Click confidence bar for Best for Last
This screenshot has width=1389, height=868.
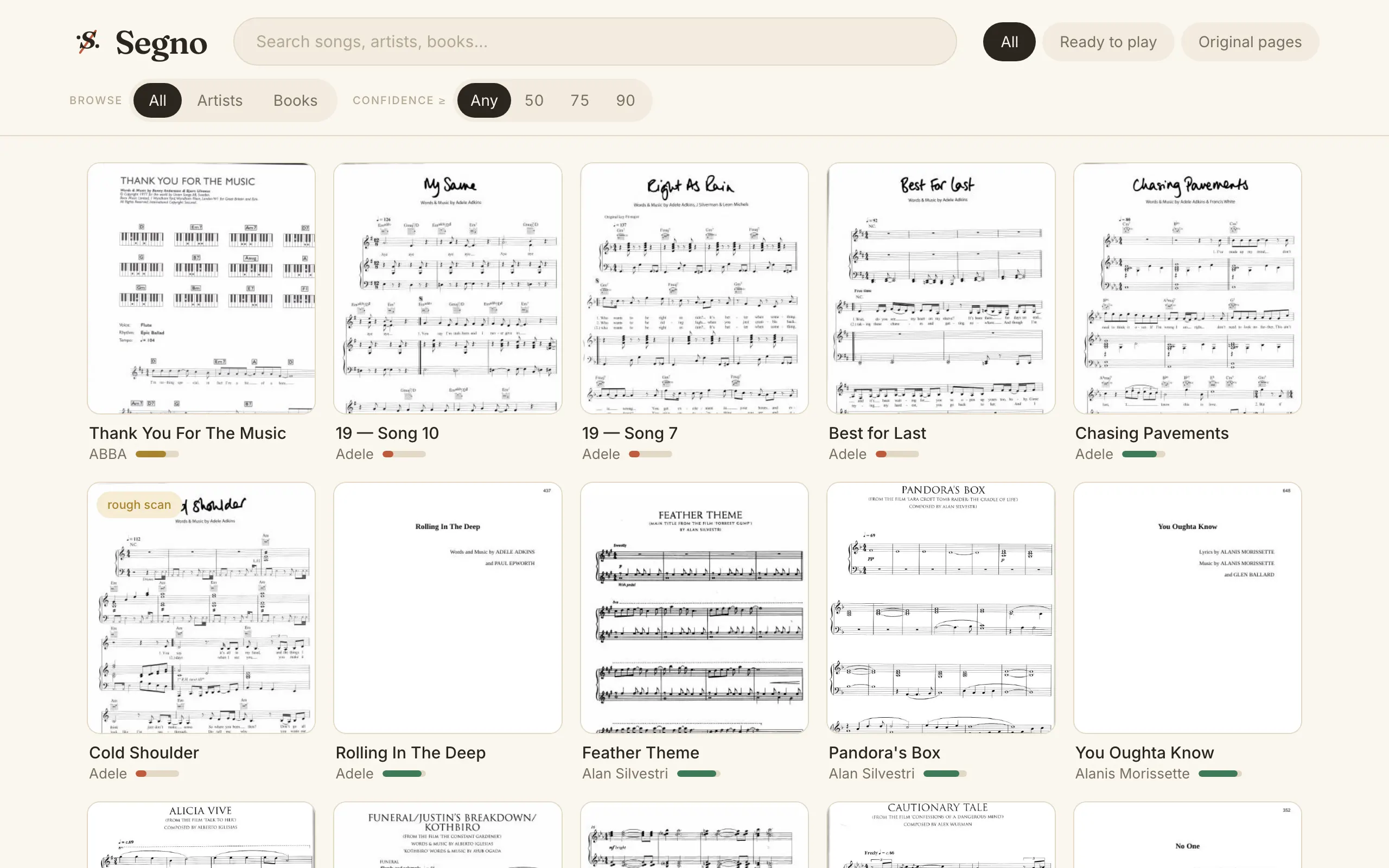897,454
